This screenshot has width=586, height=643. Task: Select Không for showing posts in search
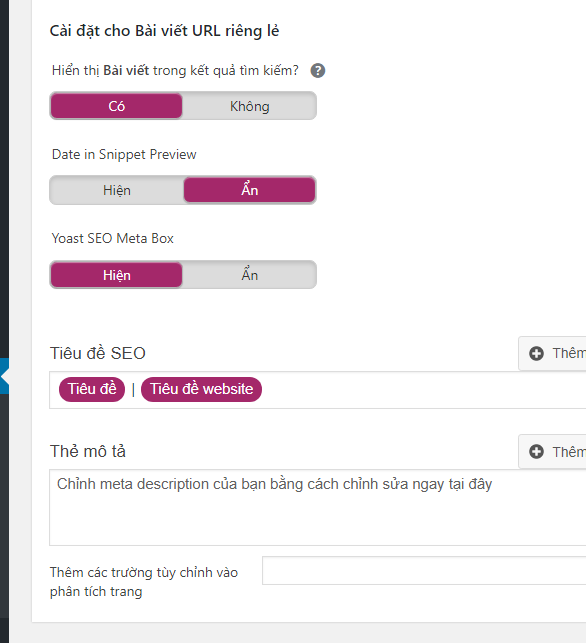[249, 106]
